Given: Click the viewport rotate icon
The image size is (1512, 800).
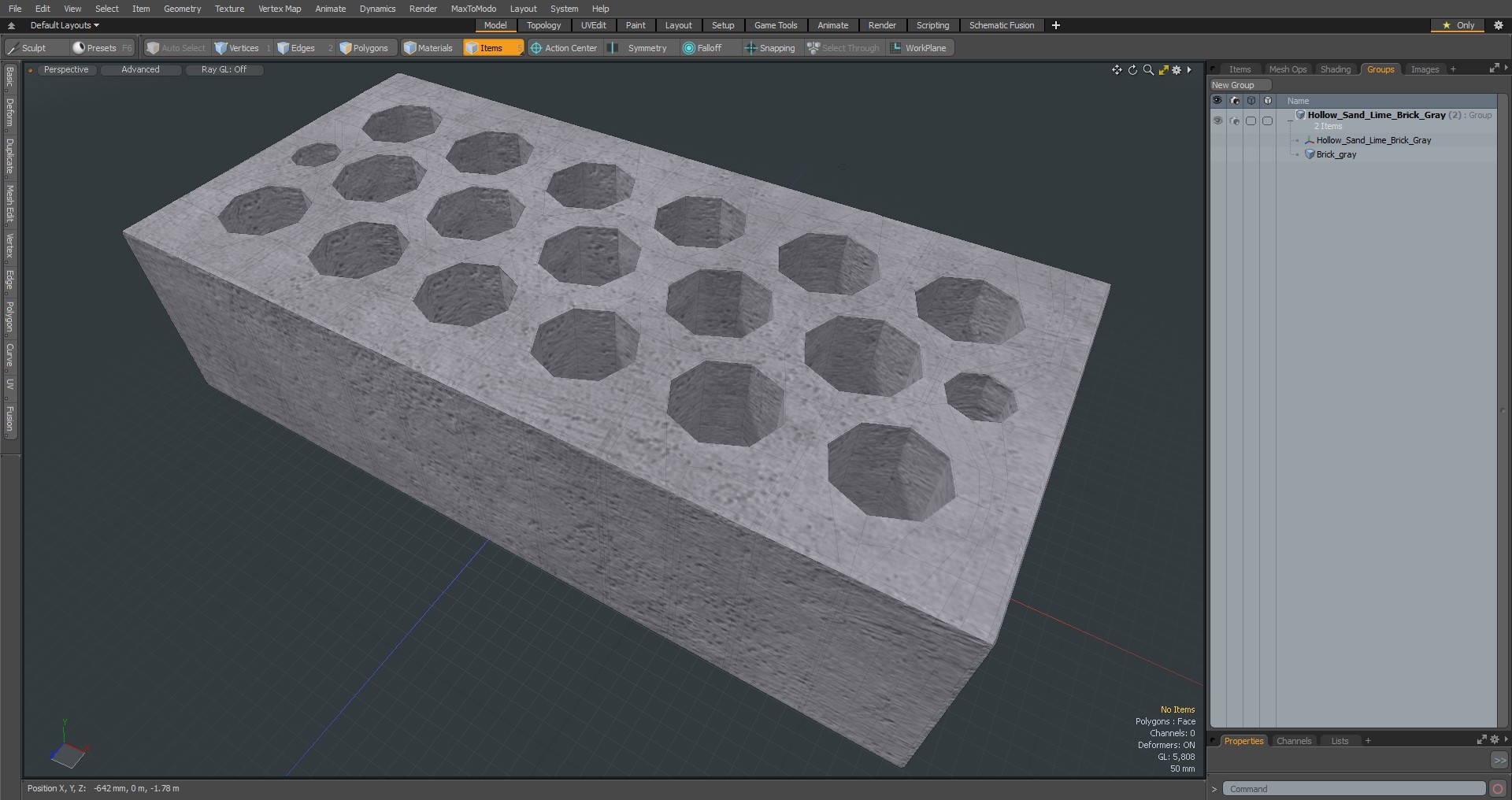Looking at the screenshot, I should pyautogui.click(x=1132, y=70).
